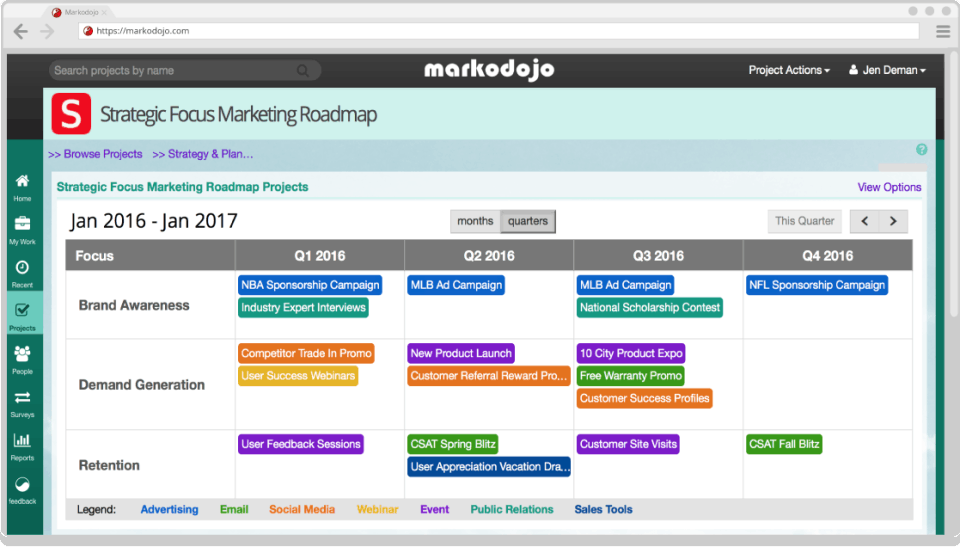This screenshot has height=547, width=960.
Task: Click the green help question icon
Action: [921, 149]
